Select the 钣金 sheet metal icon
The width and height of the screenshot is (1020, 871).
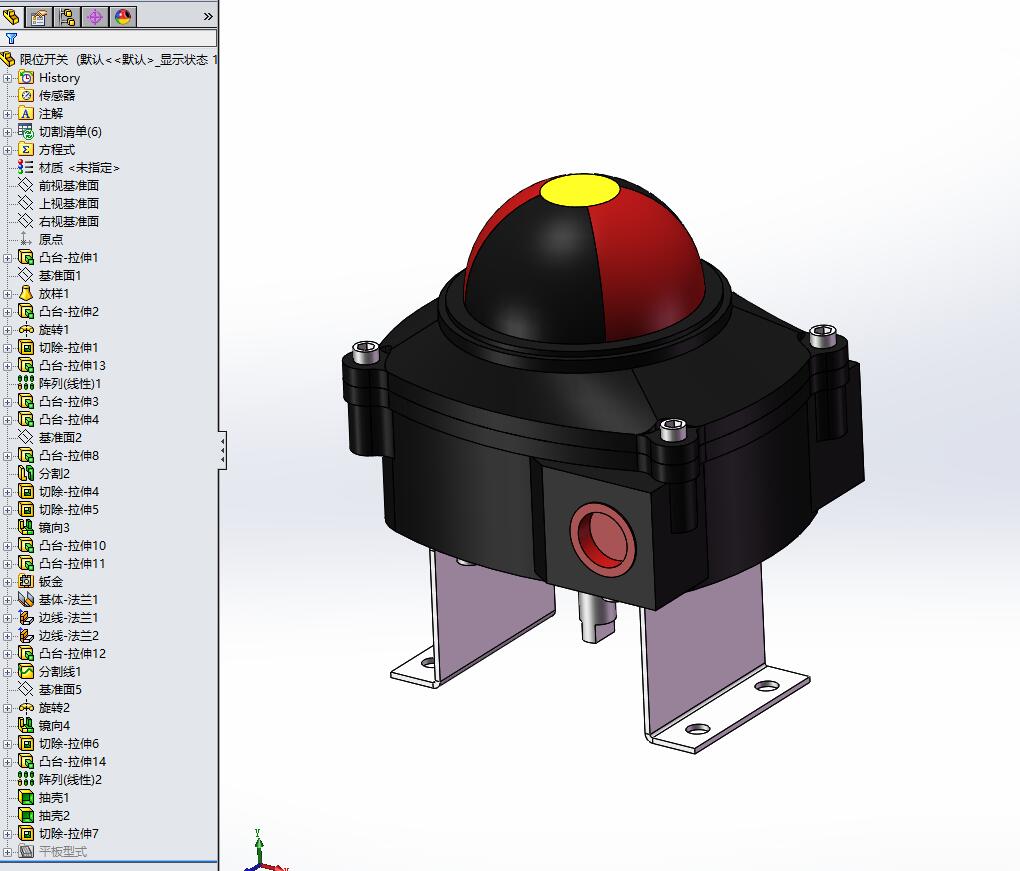(x=26, y=582)
